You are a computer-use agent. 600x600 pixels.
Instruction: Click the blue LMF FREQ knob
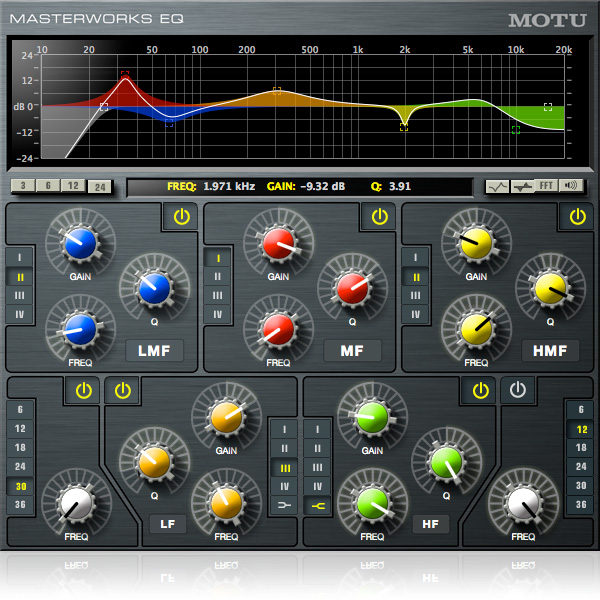pyautogui.click(x=80, y=330)
